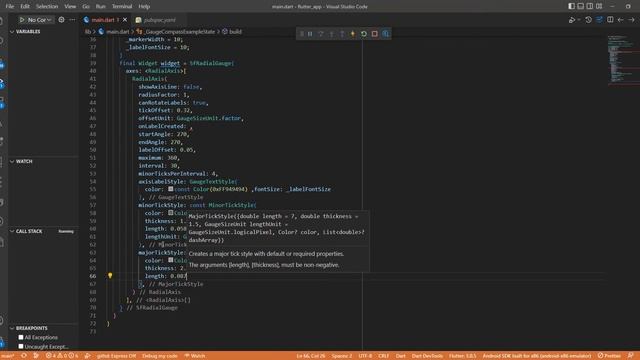This screenshot has height=360, width=640.
Task: Click the main.dart breadcrumb segment
Action: pos(118,31)
